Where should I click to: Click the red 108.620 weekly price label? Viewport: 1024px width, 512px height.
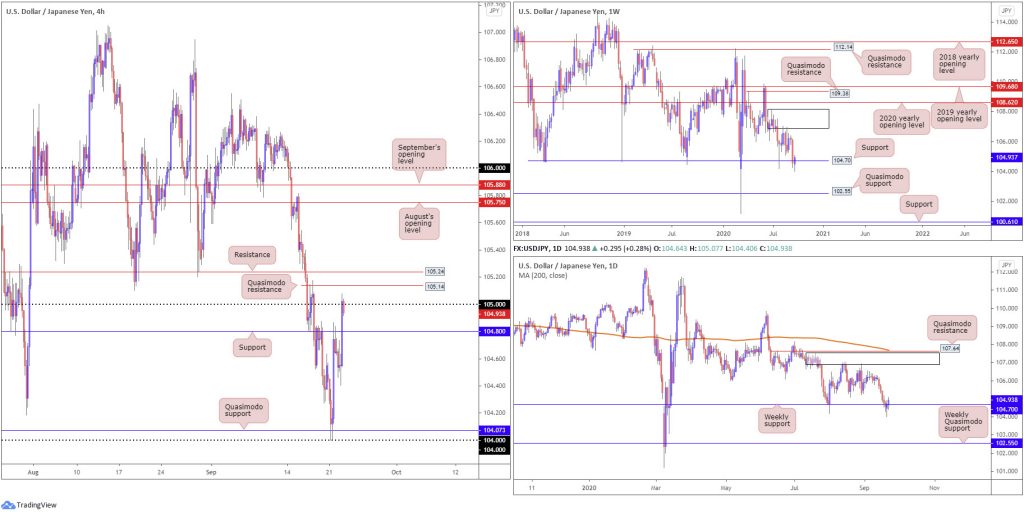coord(1006,103)
